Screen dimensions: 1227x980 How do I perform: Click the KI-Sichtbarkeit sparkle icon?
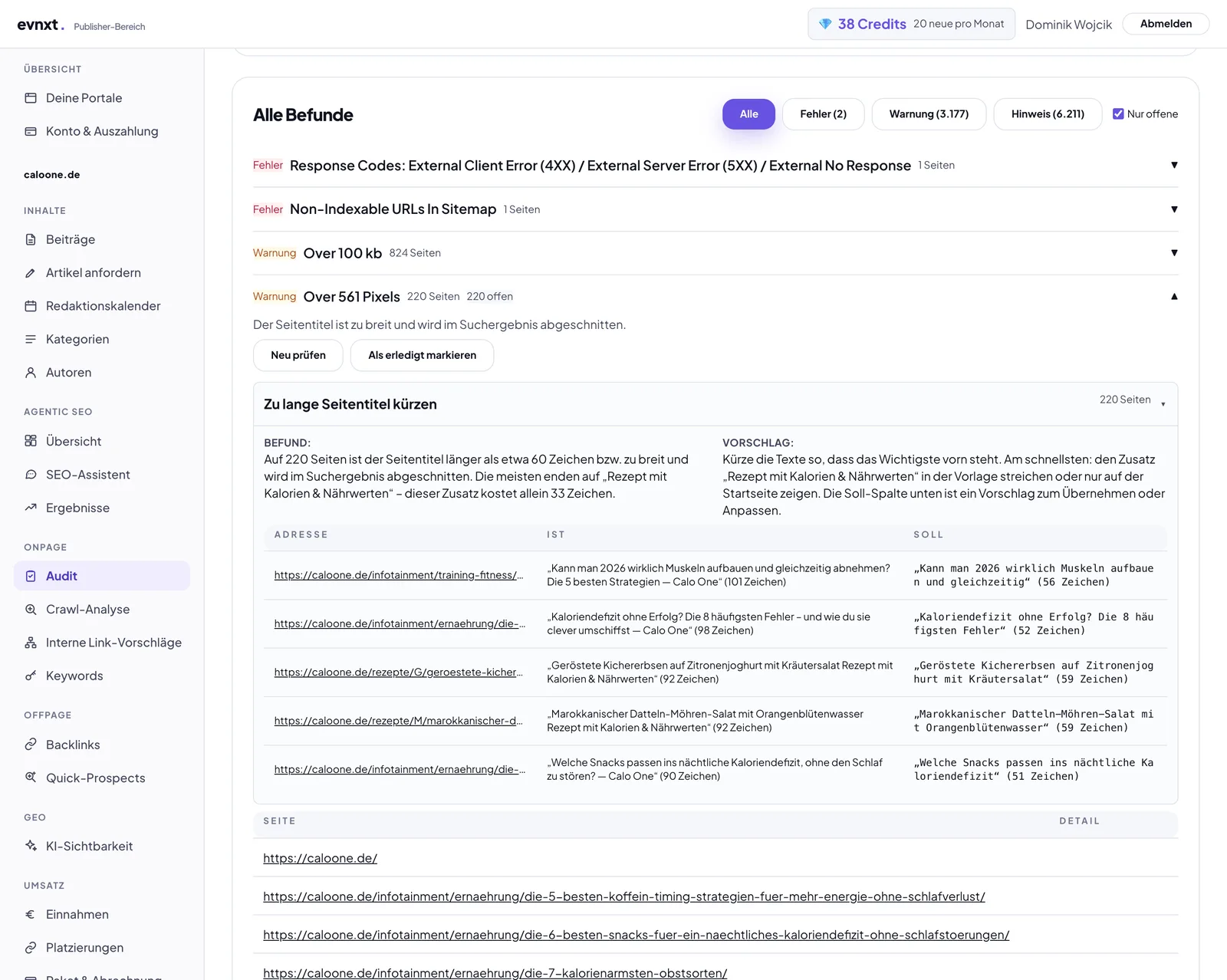pyautogui.click(x=31, y=846)
